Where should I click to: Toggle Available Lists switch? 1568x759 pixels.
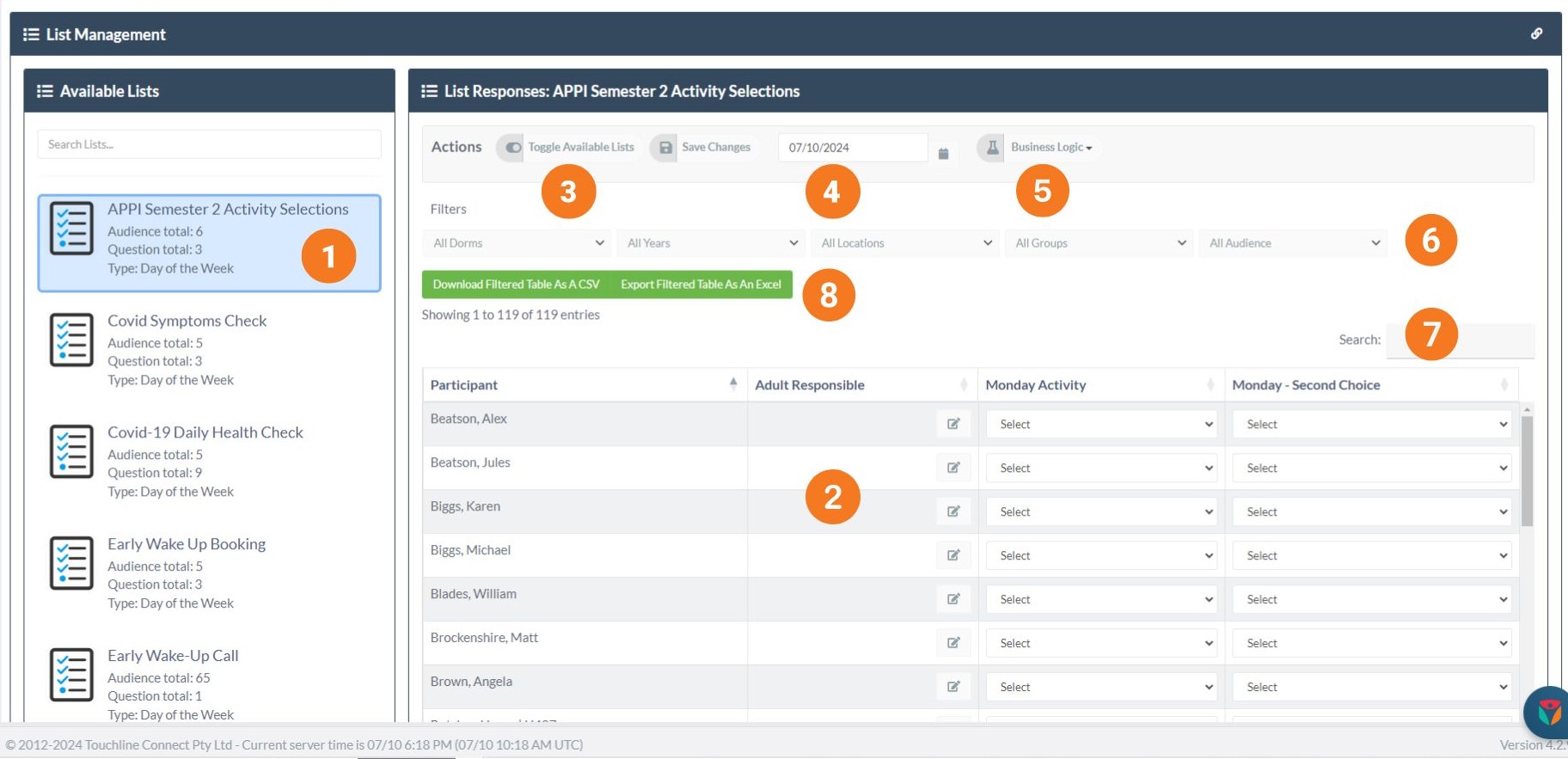click(x=513, y=147)
